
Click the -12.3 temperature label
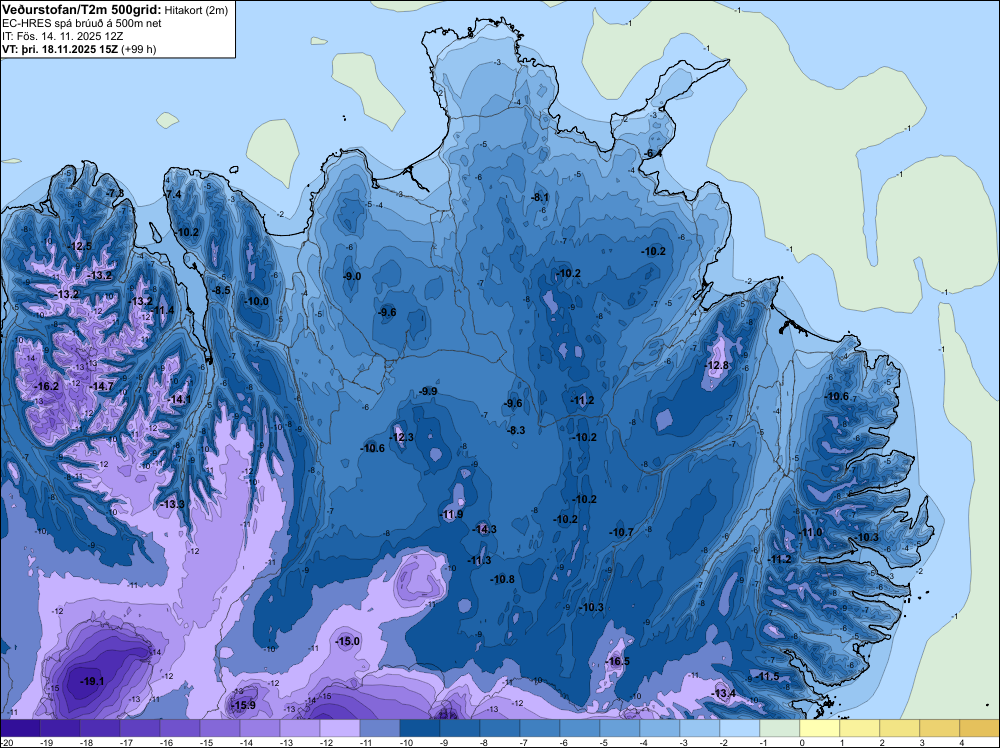coord(401,437)
